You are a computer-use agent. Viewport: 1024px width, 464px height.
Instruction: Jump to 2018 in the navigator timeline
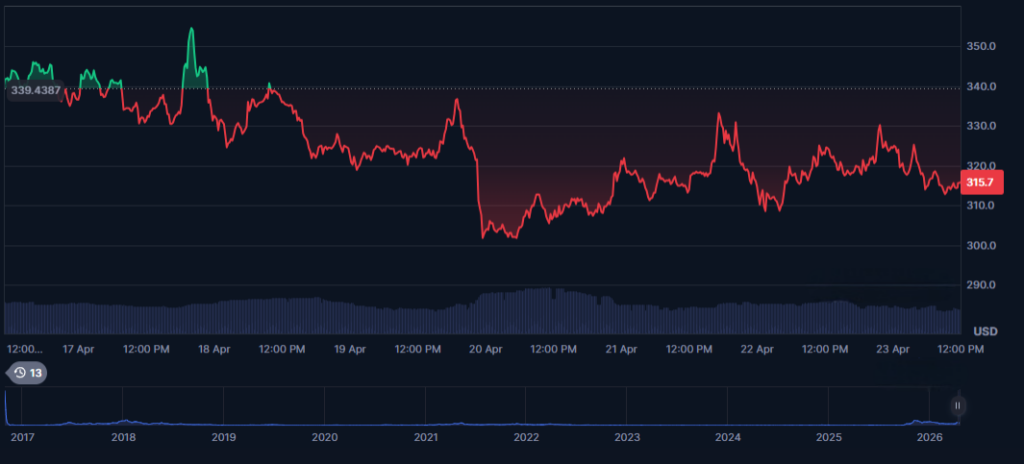pos(123,438)
